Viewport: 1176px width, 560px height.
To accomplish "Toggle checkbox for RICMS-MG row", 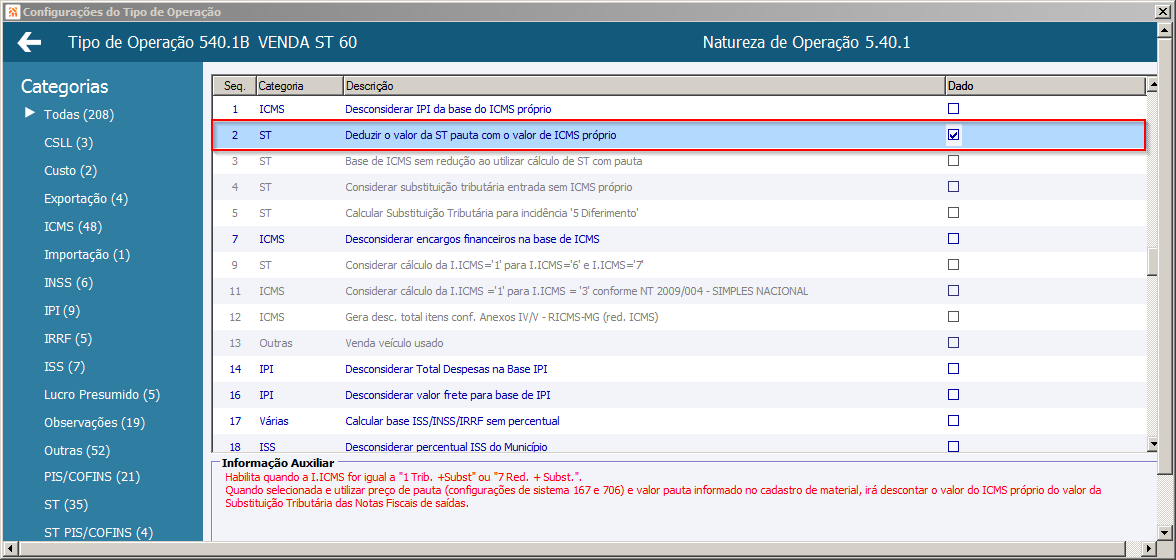I will pos(953,316).
